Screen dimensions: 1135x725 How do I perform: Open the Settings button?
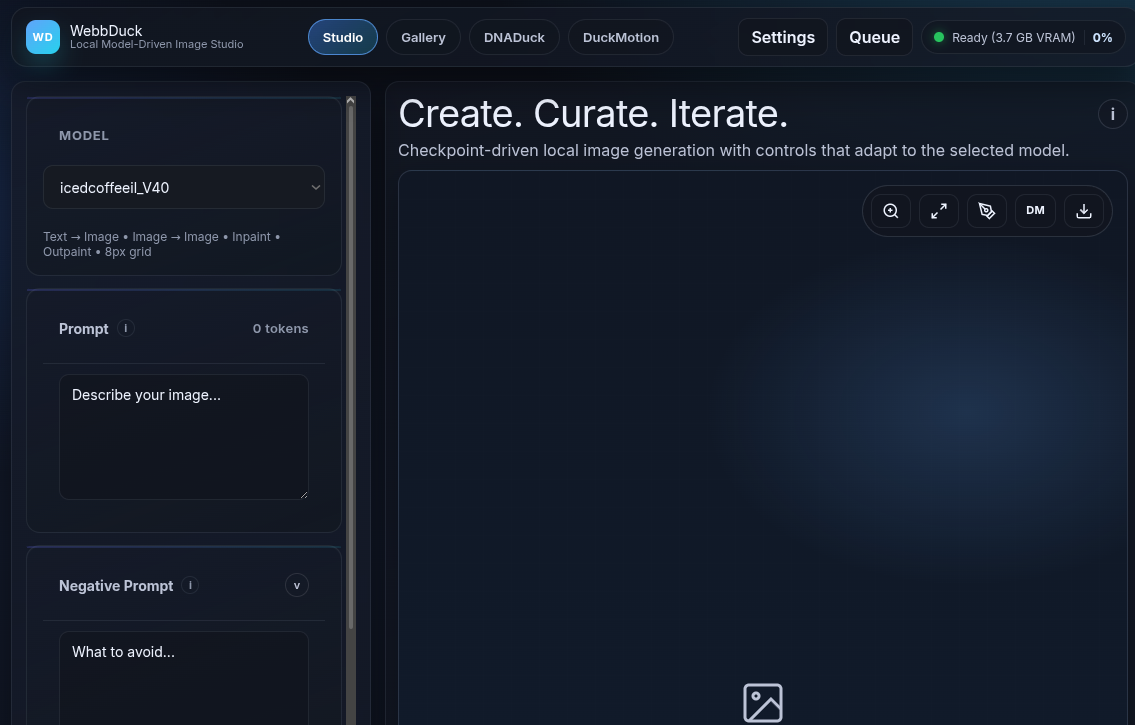coord(782,37)
